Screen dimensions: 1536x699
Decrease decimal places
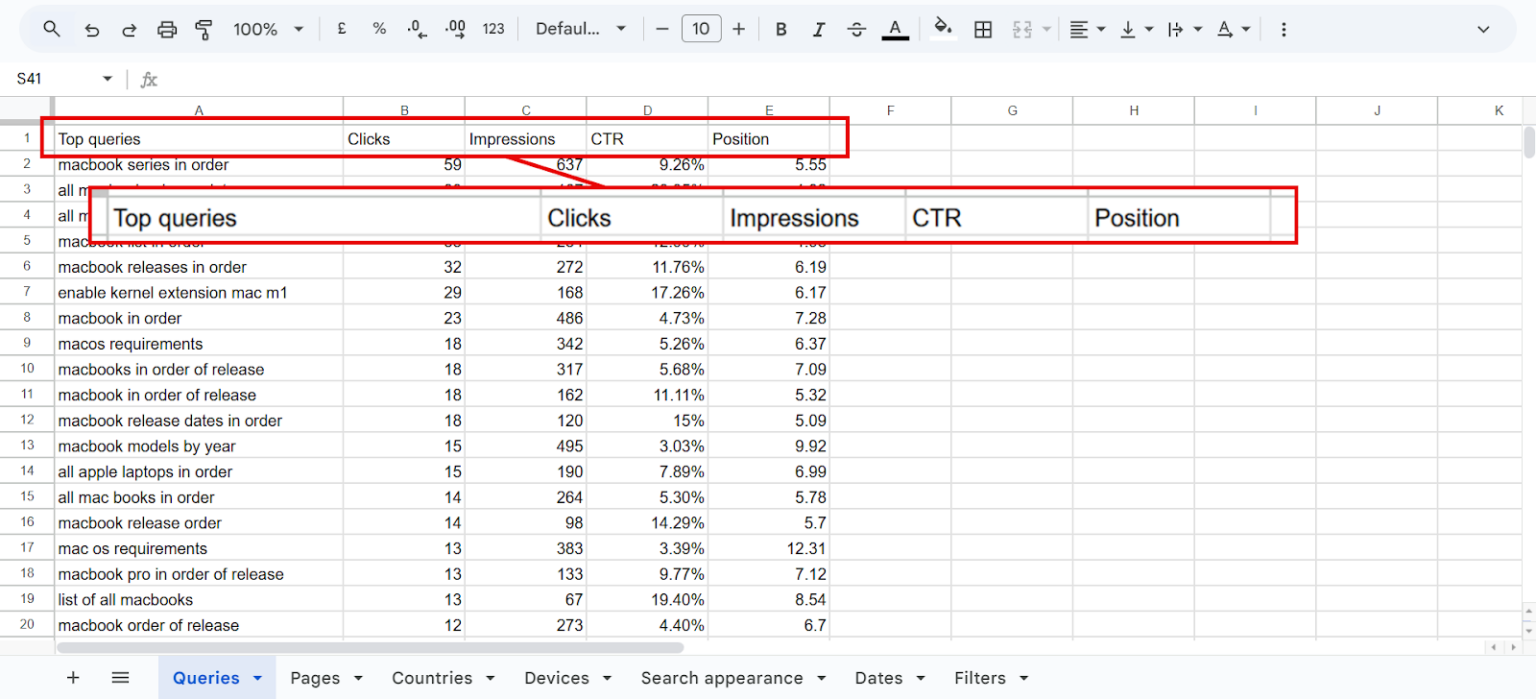pos(417,29)
